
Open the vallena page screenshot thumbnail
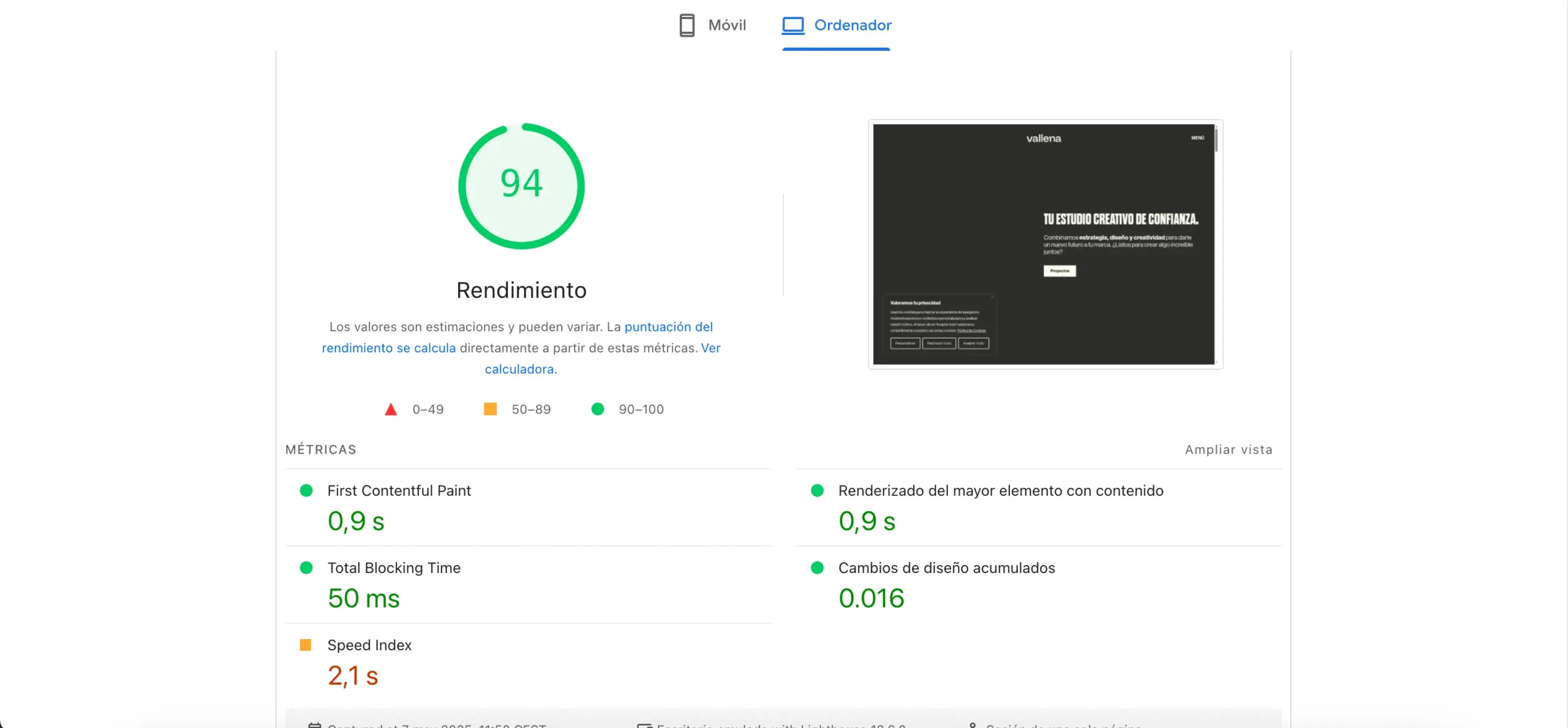point(1046,244)
